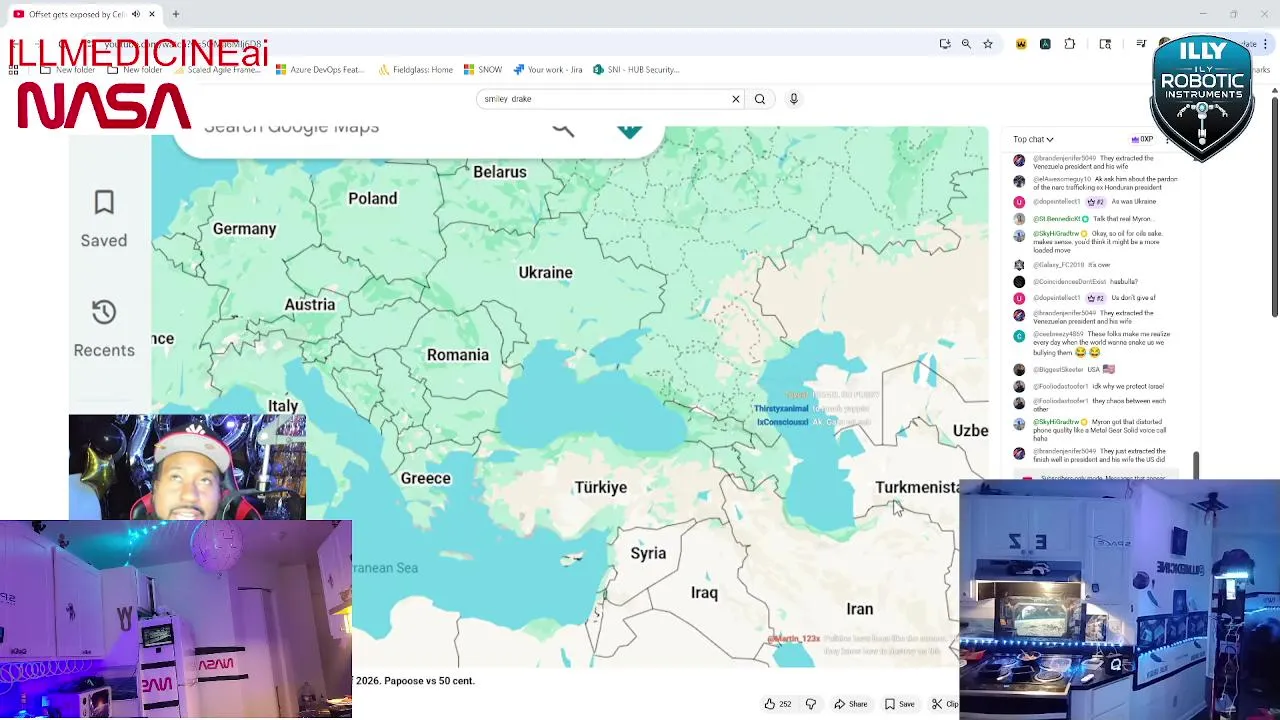Click the chat username @St.BenedictXI

[1057, 219]
